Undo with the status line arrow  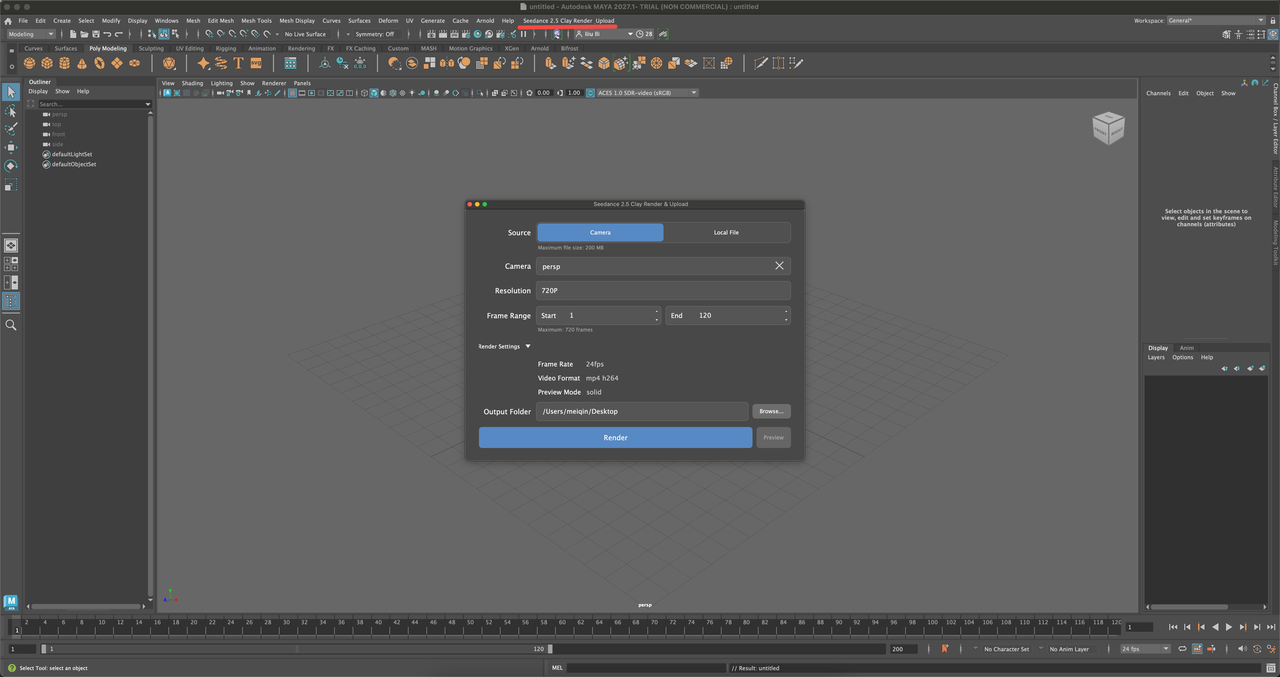coord(107,34)
